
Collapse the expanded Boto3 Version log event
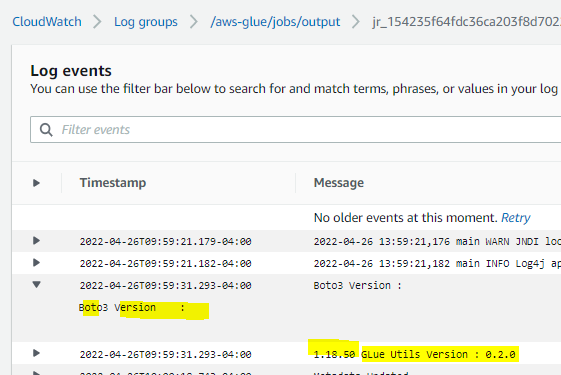click(x=36, y=284)
